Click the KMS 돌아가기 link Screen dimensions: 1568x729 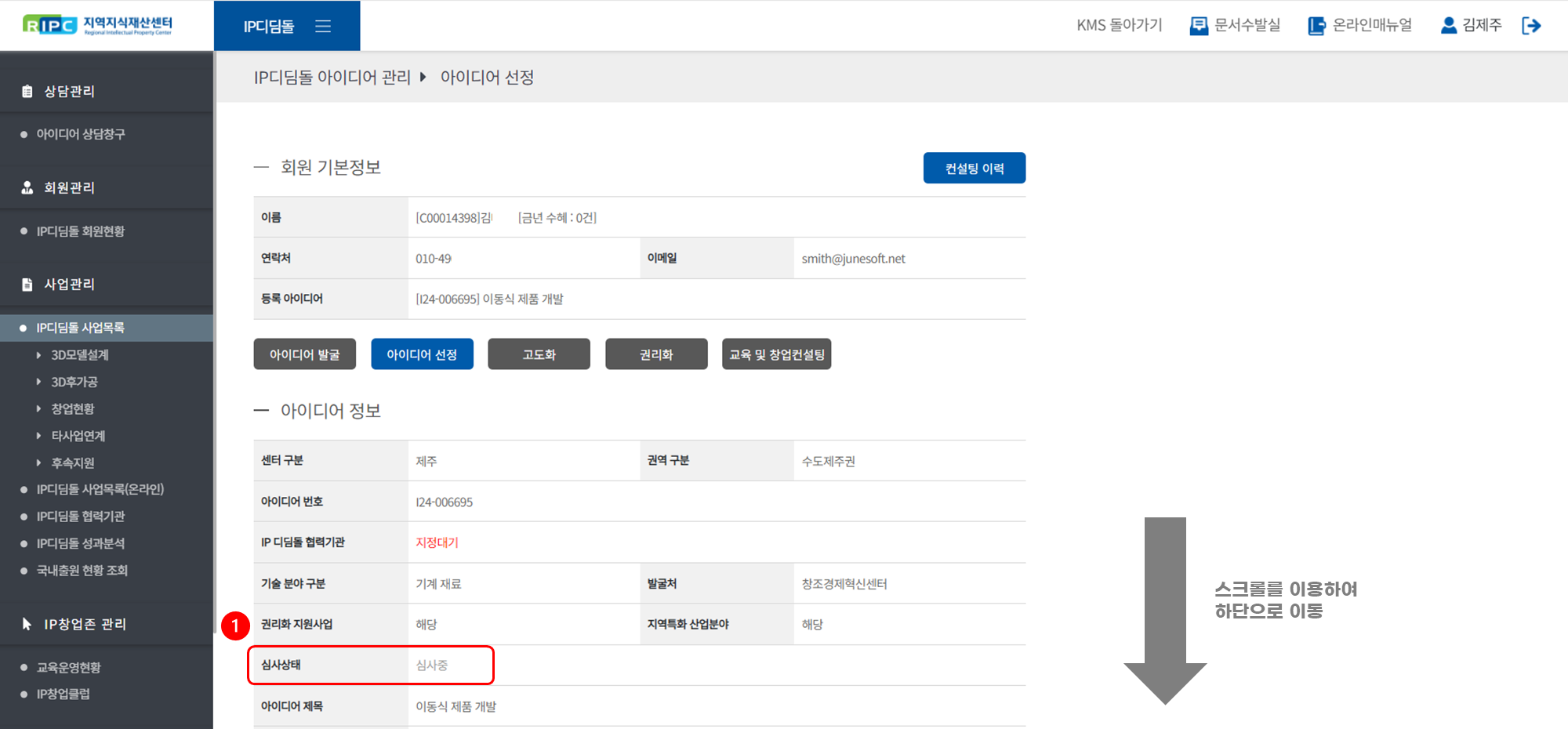[x=1119, y=26]
